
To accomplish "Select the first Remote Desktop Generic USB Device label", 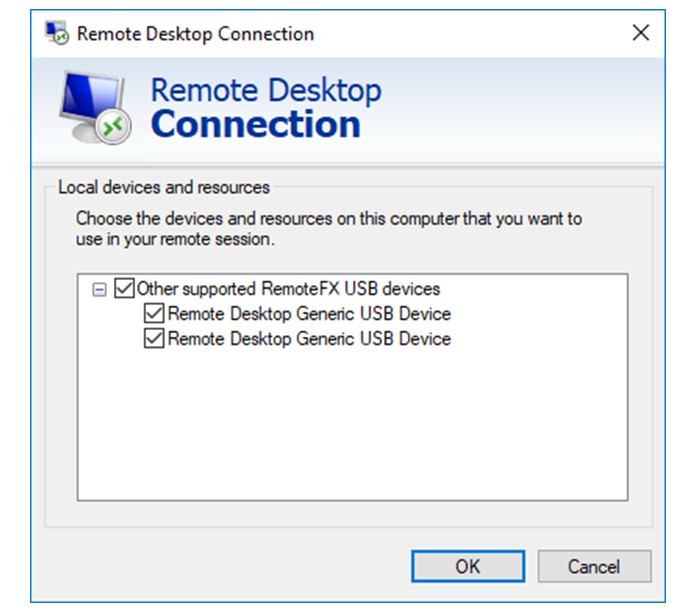I will point(309,313).
